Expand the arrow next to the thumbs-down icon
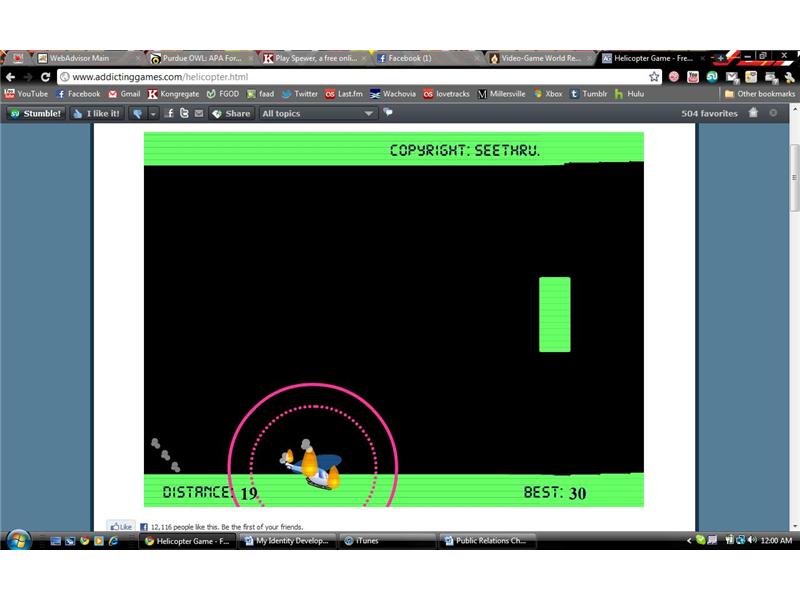Screen dimensions: 800x600 (x=152, y=113)
